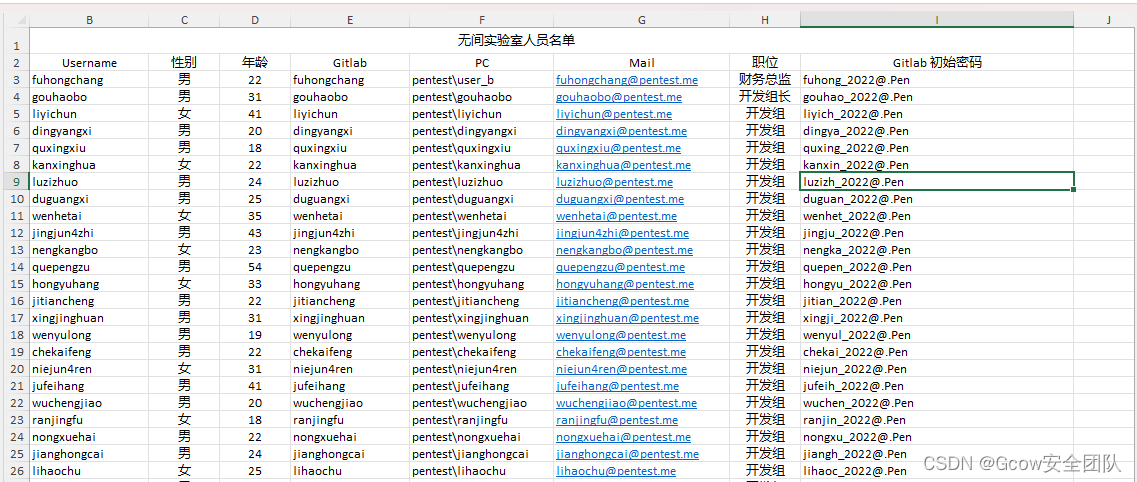Select password cell gouhao_2022@.Pen
The image size is (1137, 482).
pyautogui.click(x=937, y=97)
